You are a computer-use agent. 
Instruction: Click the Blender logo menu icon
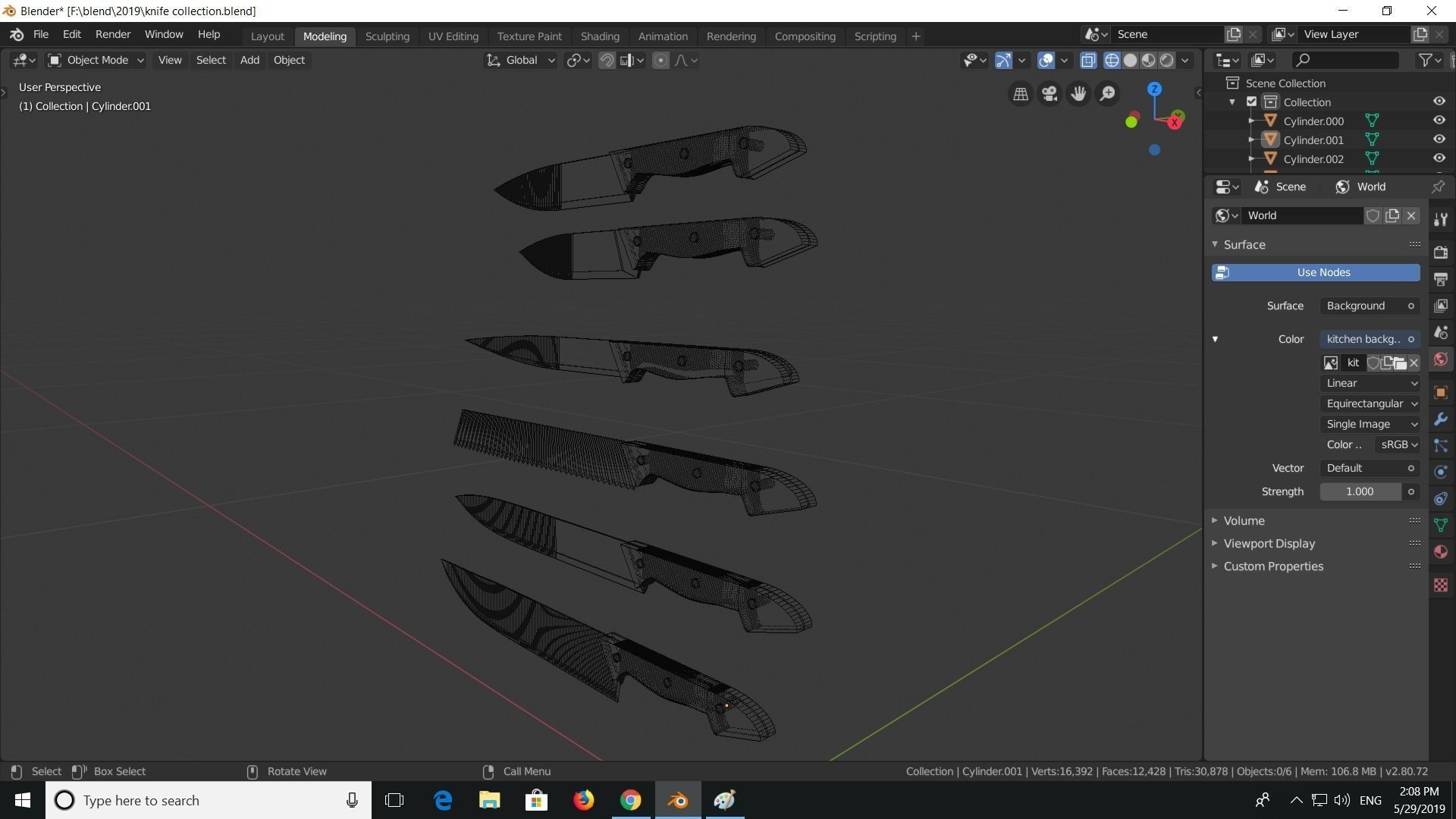[17, 35]
